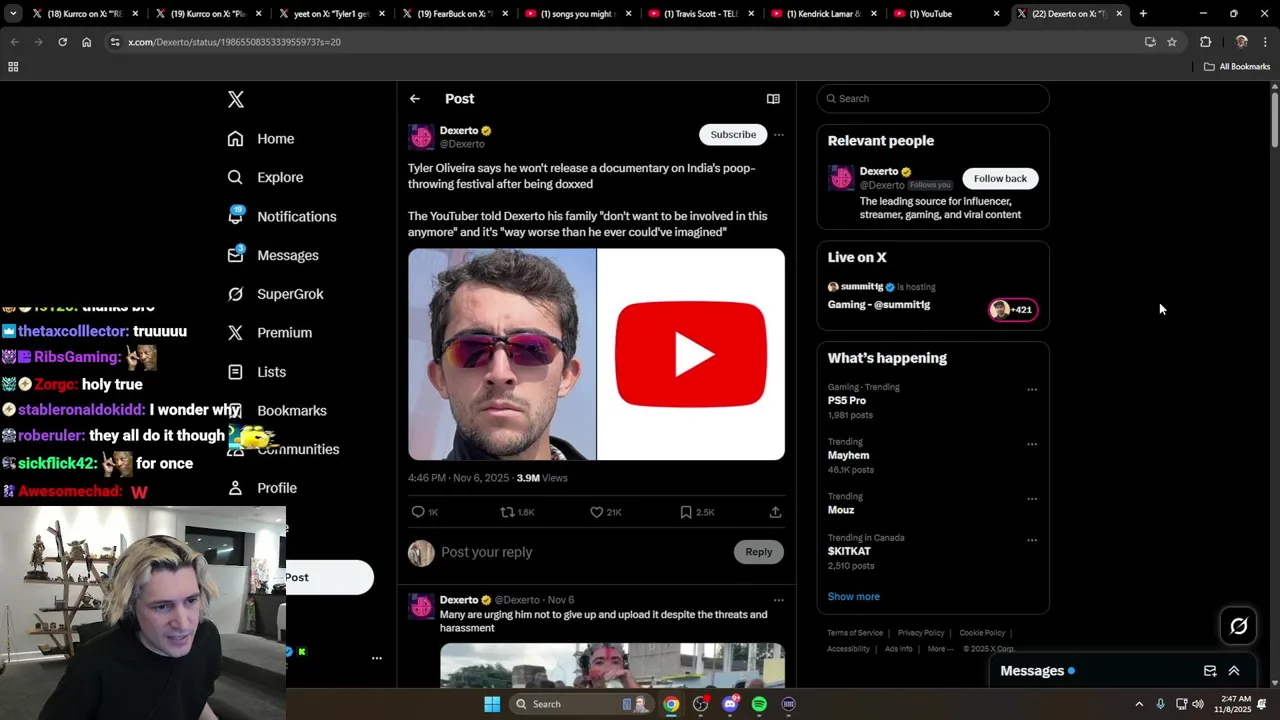Viewport: 1280px width, 720px height.
Task: Open Chrome from the taskbar
Action: click(x=671, y=704)
